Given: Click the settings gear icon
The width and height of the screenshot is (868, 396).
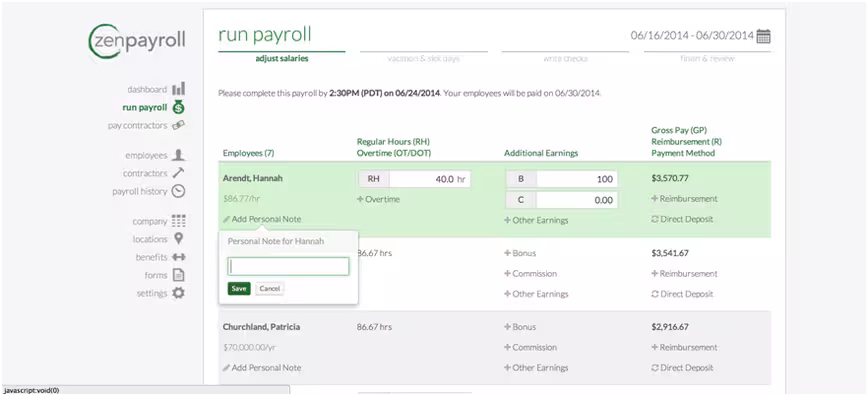Looking at the screenshot, I should (x=178, y=293).
